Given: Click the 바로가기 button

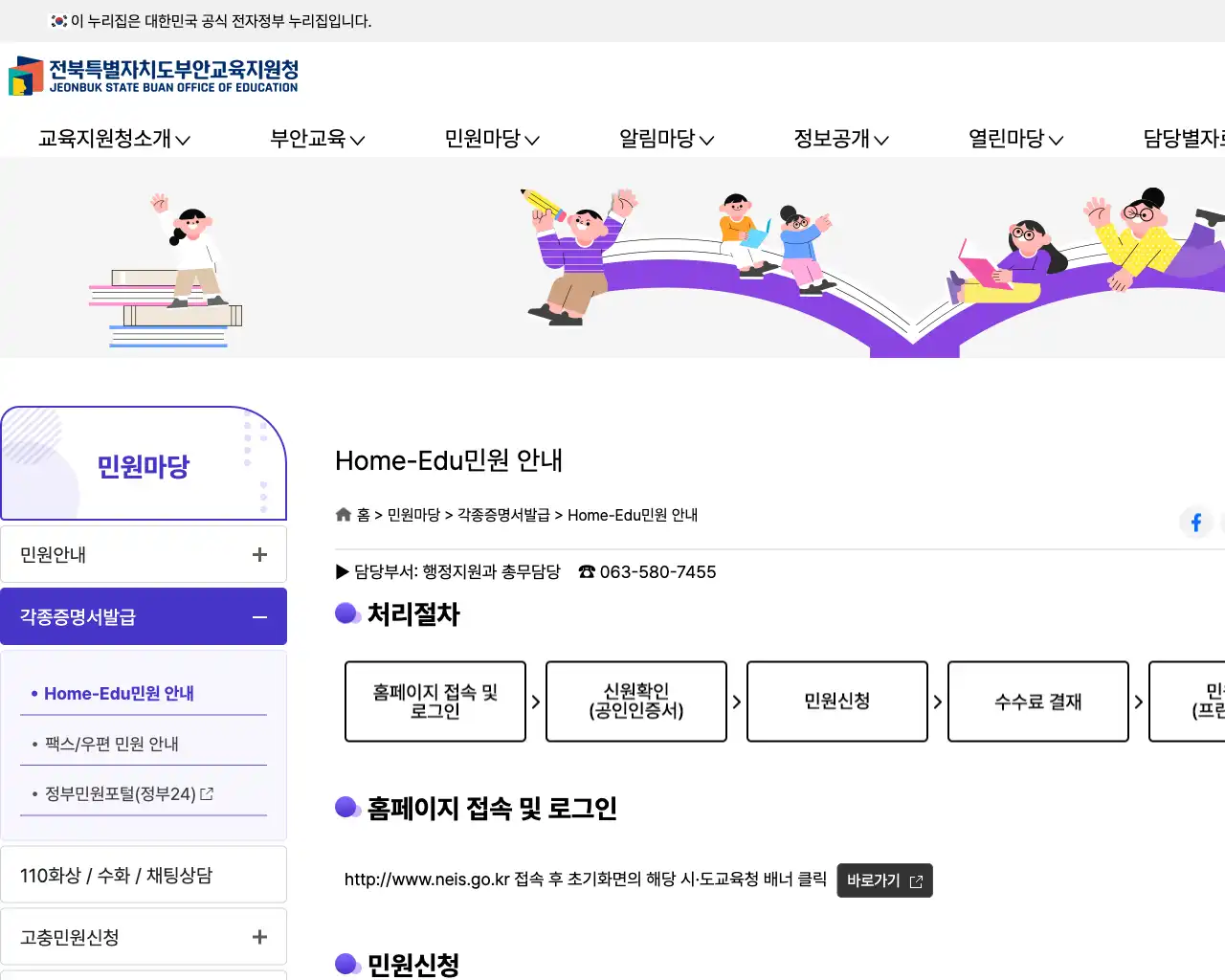Looking at the screenshot, I should [x=884, y=880].
